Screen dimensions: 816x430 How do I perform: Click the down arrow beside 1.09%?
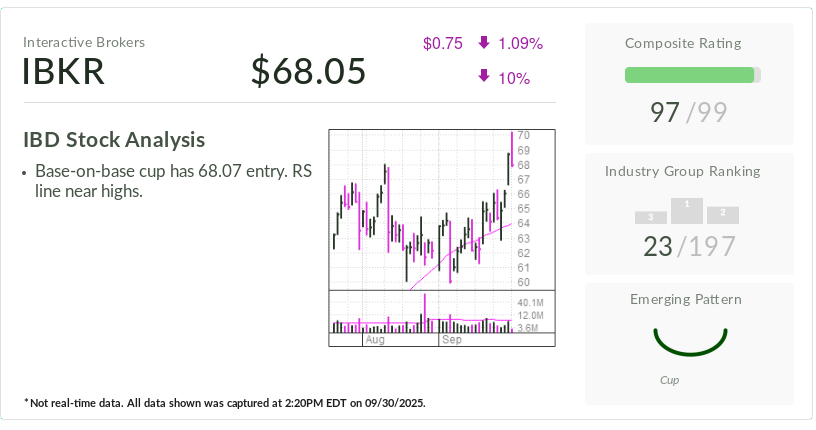click(x=484, y=43)
